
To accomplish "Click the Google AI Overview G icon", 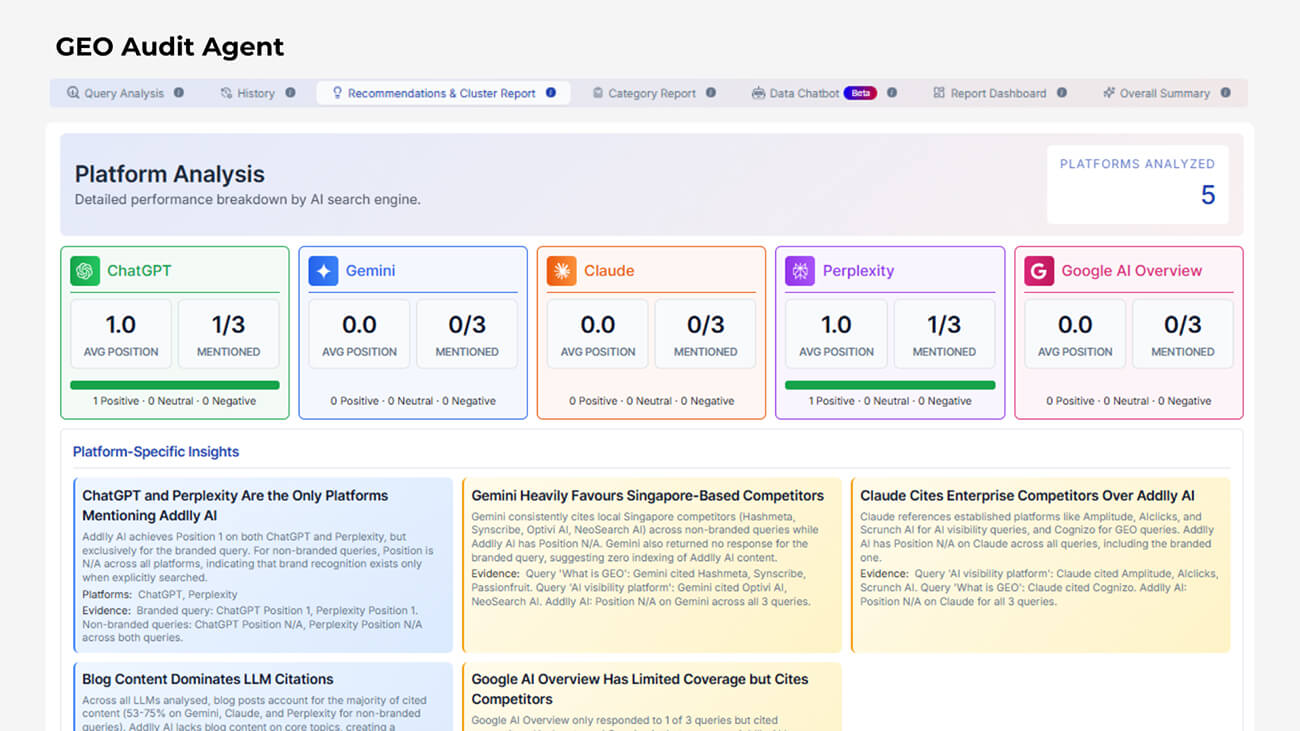I will (1039, 271).
